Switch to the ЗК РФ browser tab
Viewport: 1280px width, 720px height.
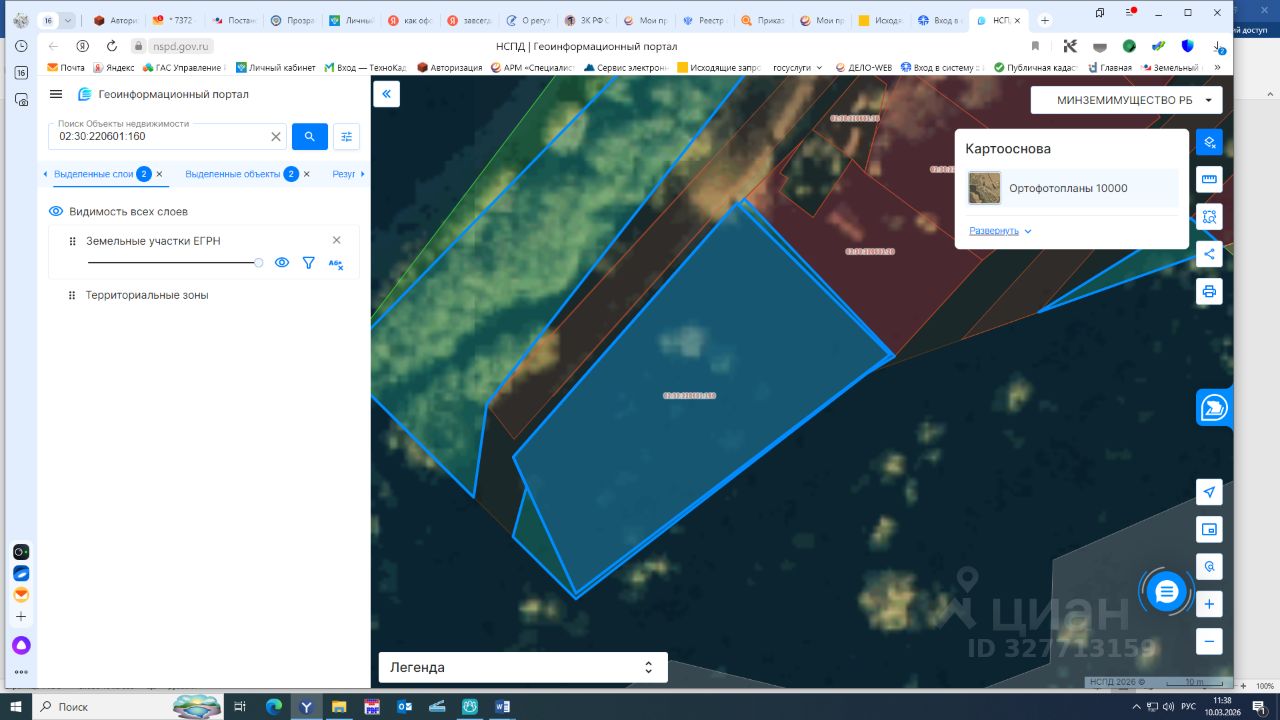tap(588, 20)
